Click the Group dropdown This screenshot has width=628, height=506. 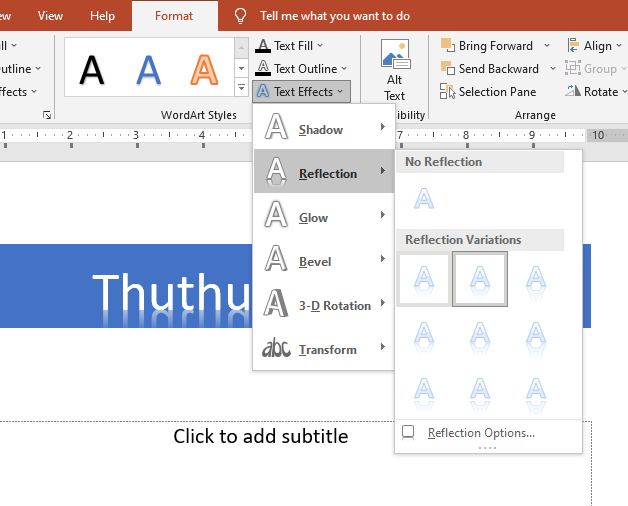[596, 69]
